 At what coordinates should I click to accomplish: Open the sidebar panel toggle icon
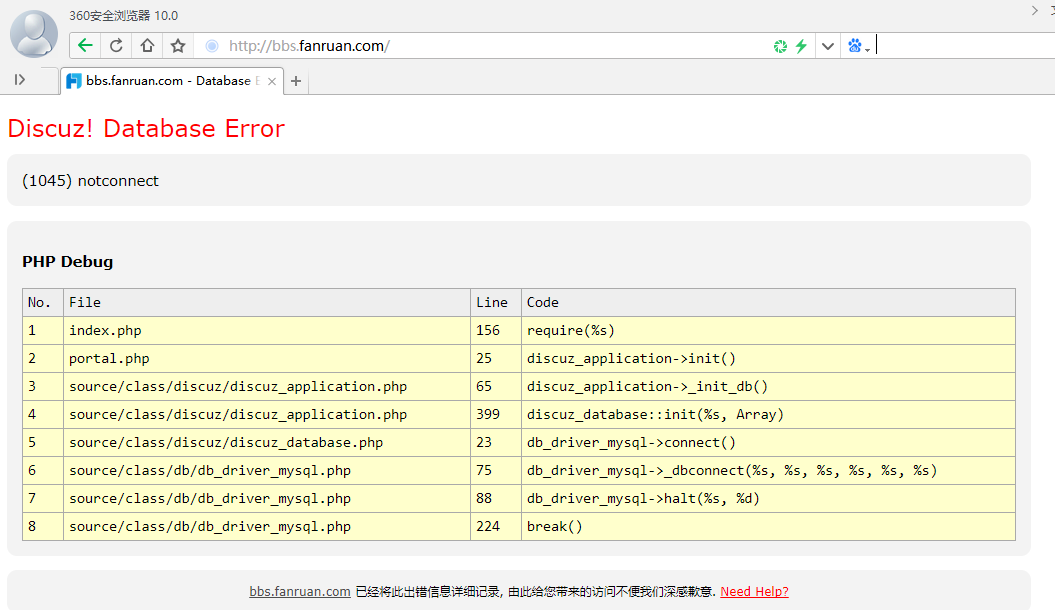(x=20, y=80)
